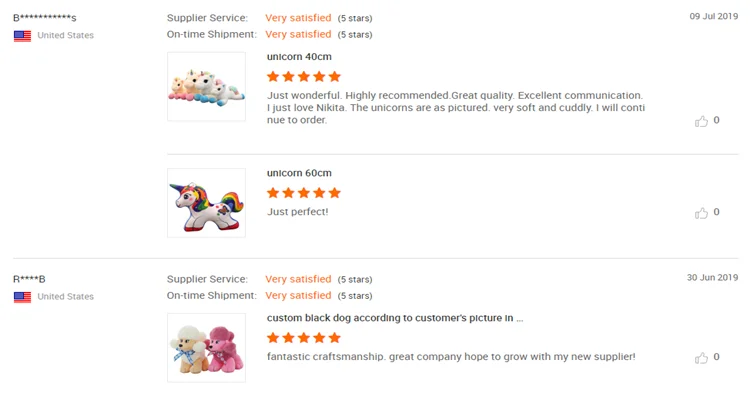Image resolution: width=750 pixels, height=400 pixels.
Task: Click thumbs-up on the custom black dog review
Action: click(x=701, y=357)
